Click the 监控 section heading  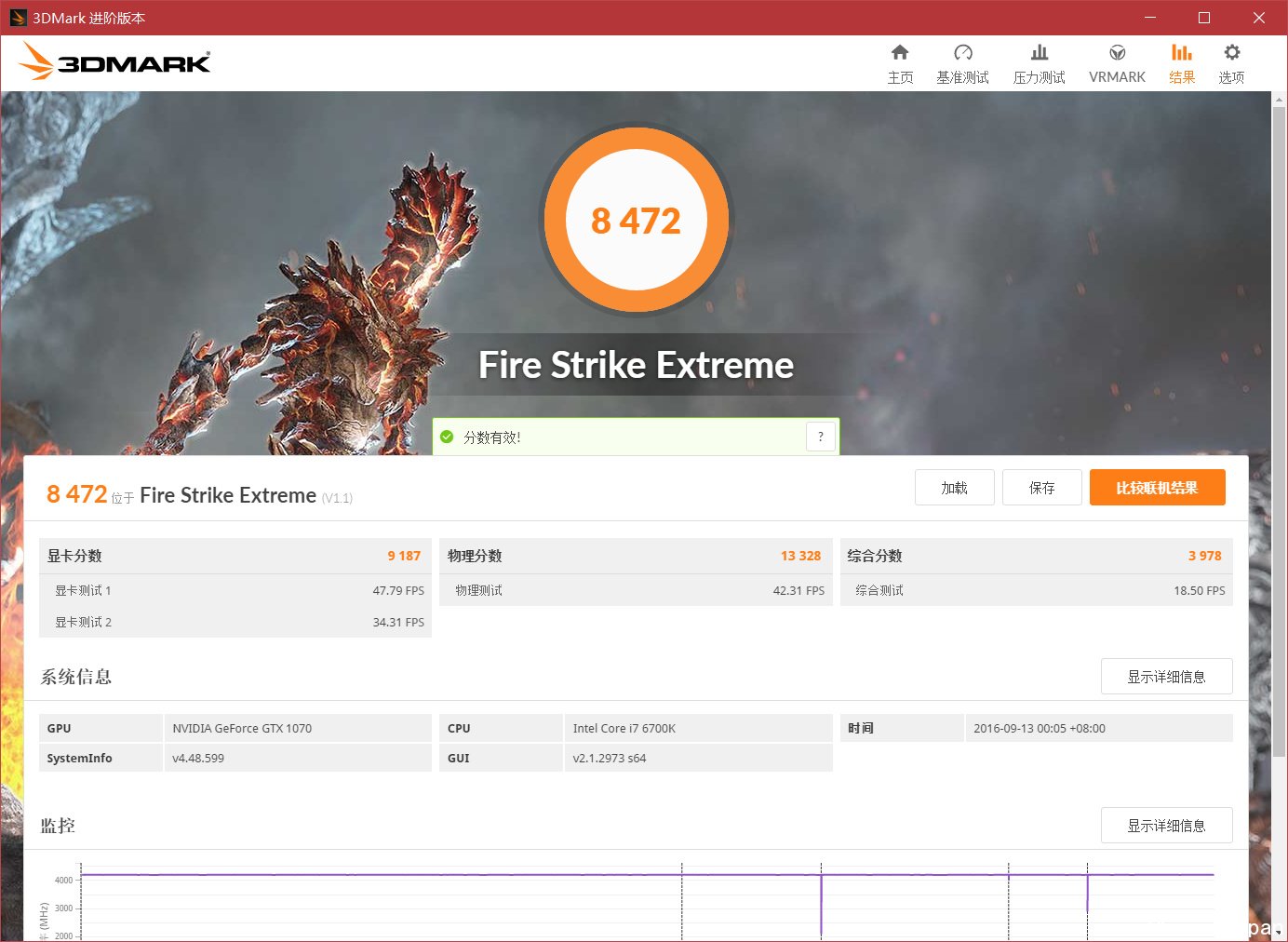(x=58, y=826)
